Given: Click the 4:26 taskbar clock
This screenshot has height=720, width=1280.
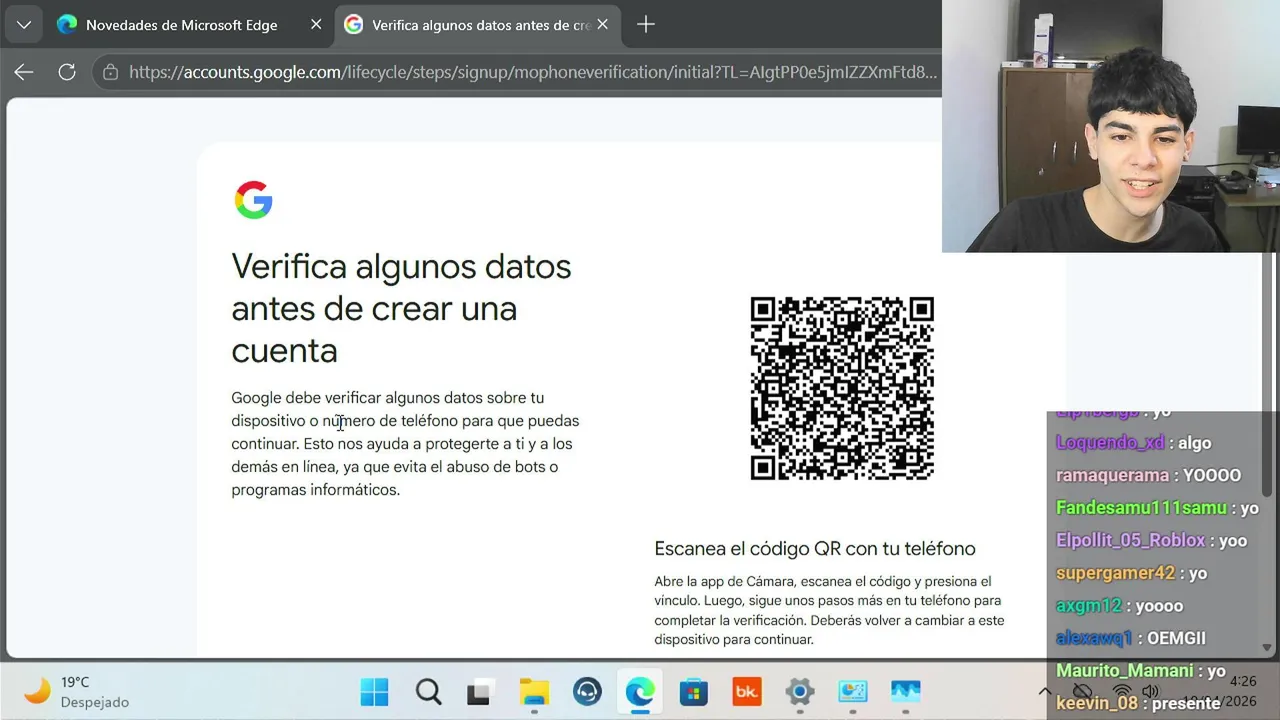Looking at the screenshot, I should click(1243, 682).
